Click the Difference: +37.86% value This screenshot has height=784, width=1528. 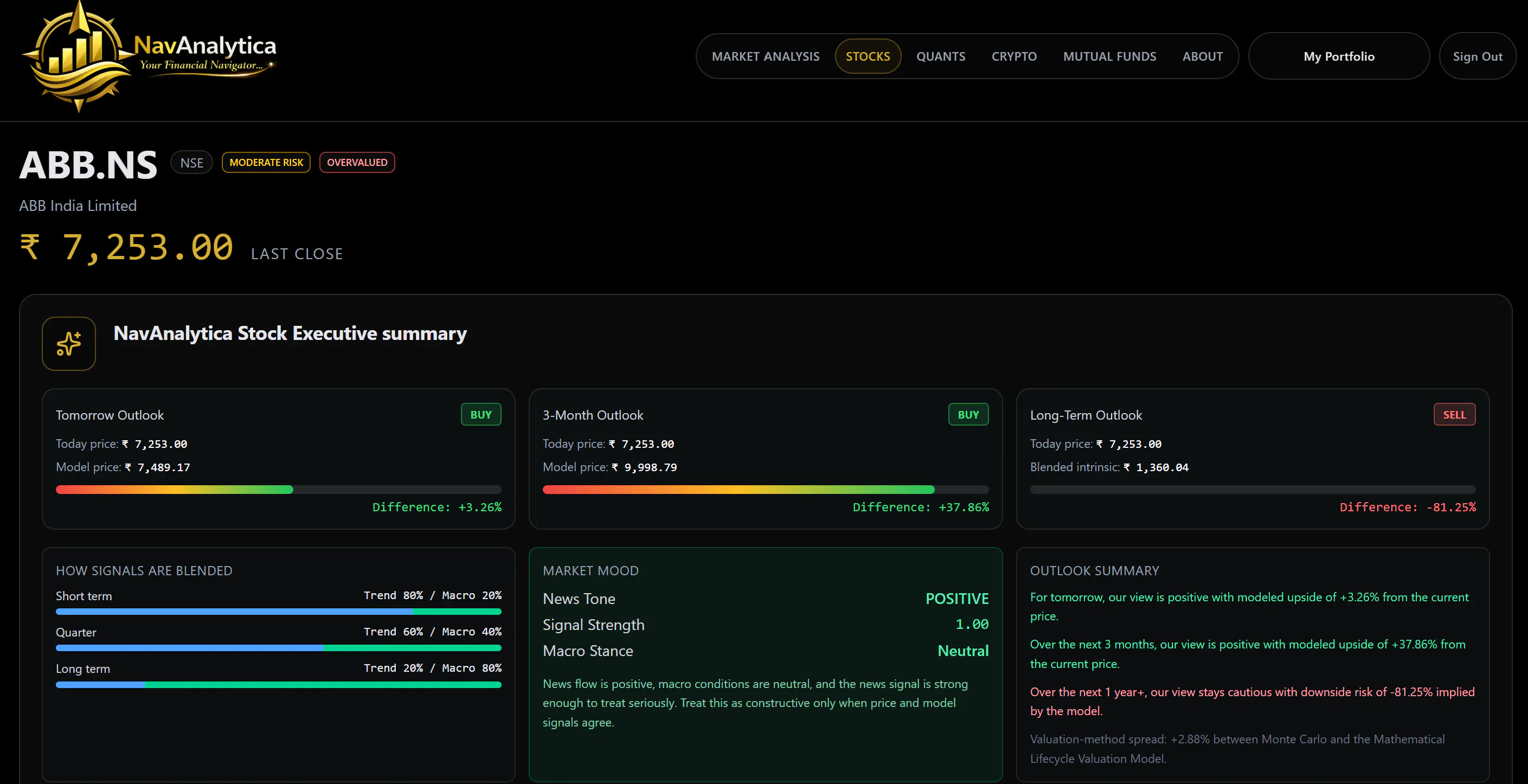pyautogui.click(x=921, y=507)
